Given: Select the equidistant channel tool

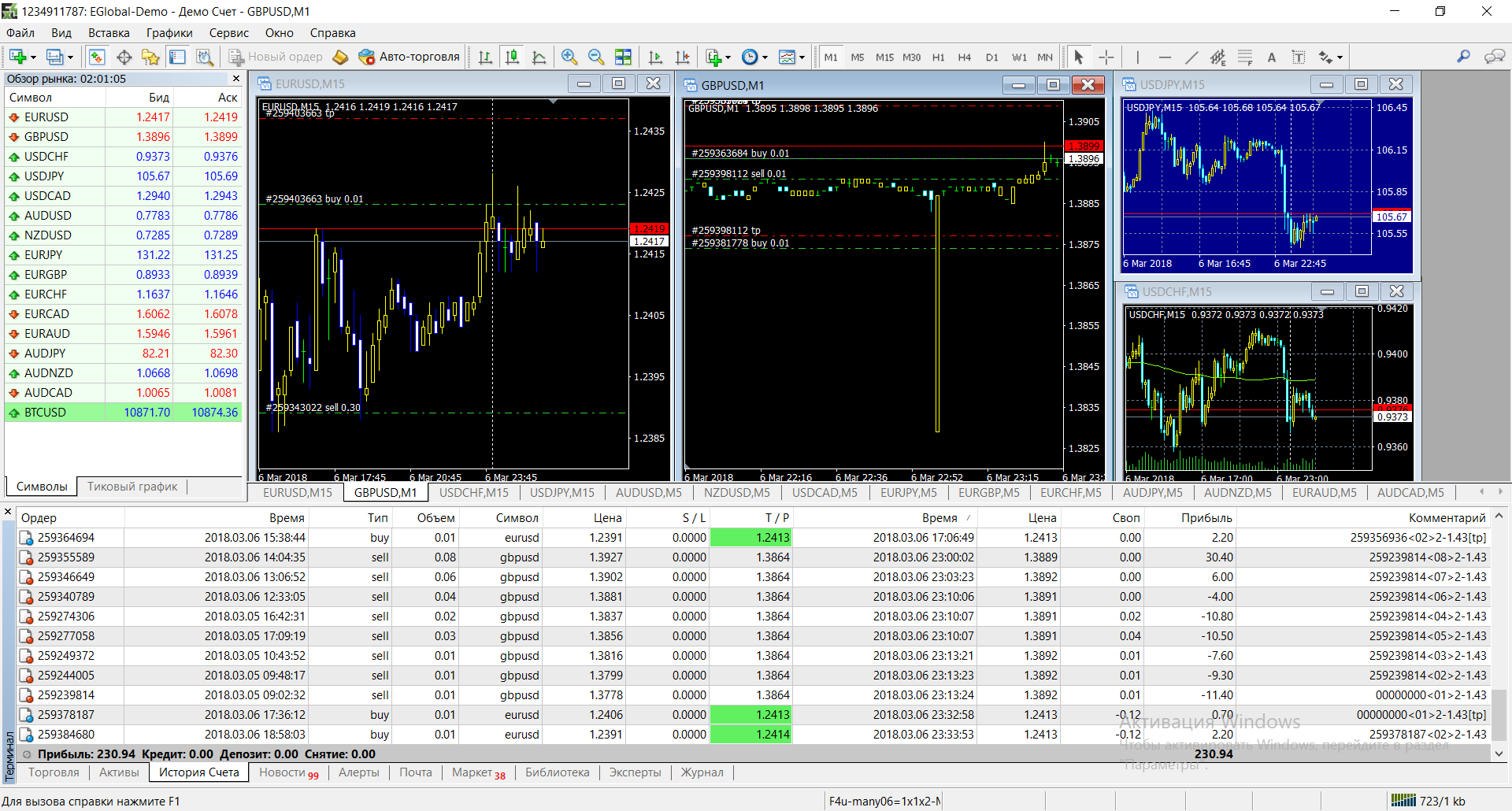Looking at the screenshot, I should tap(1218, 57).
